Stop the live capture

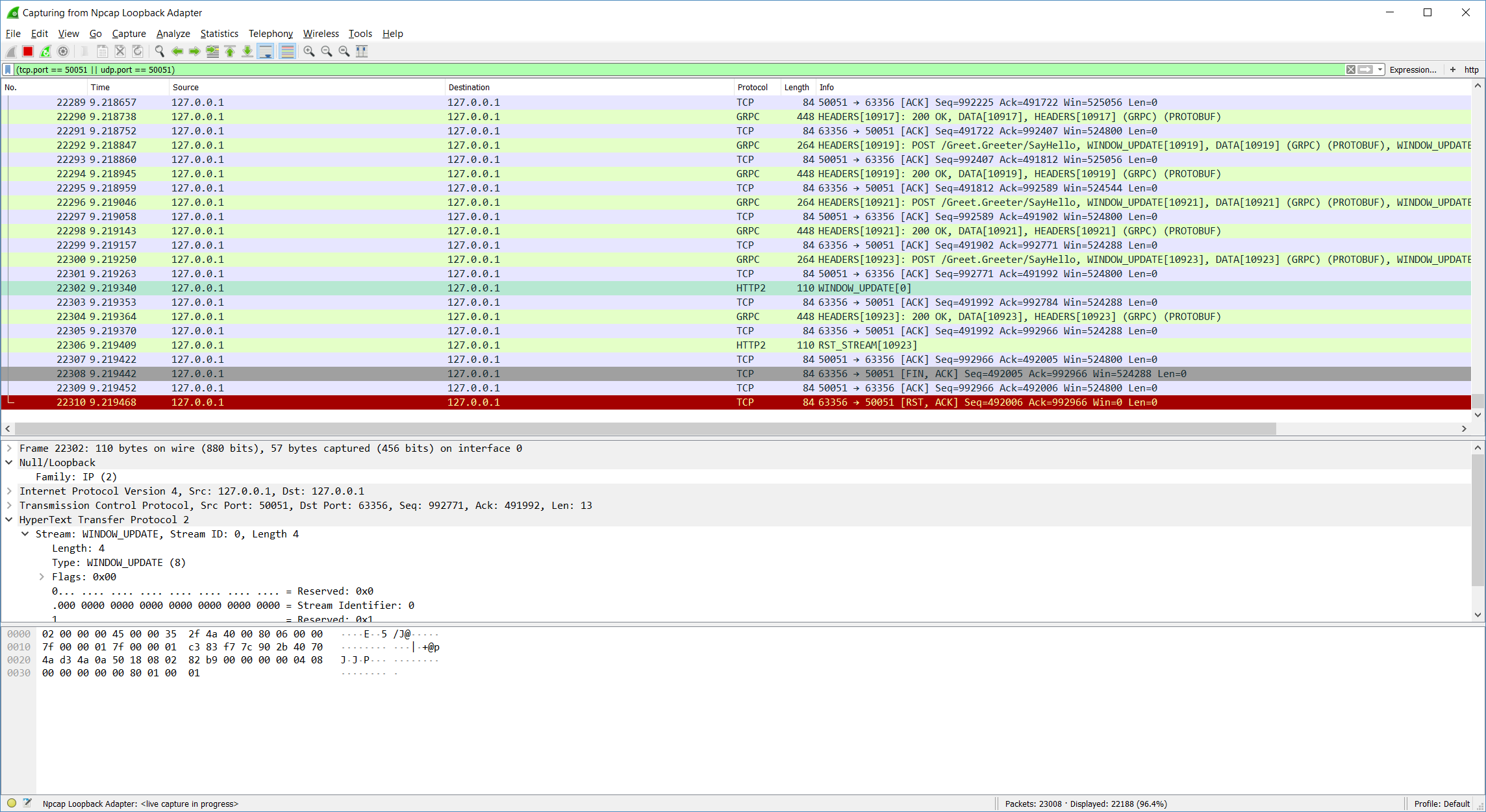(x=27, y=51)
